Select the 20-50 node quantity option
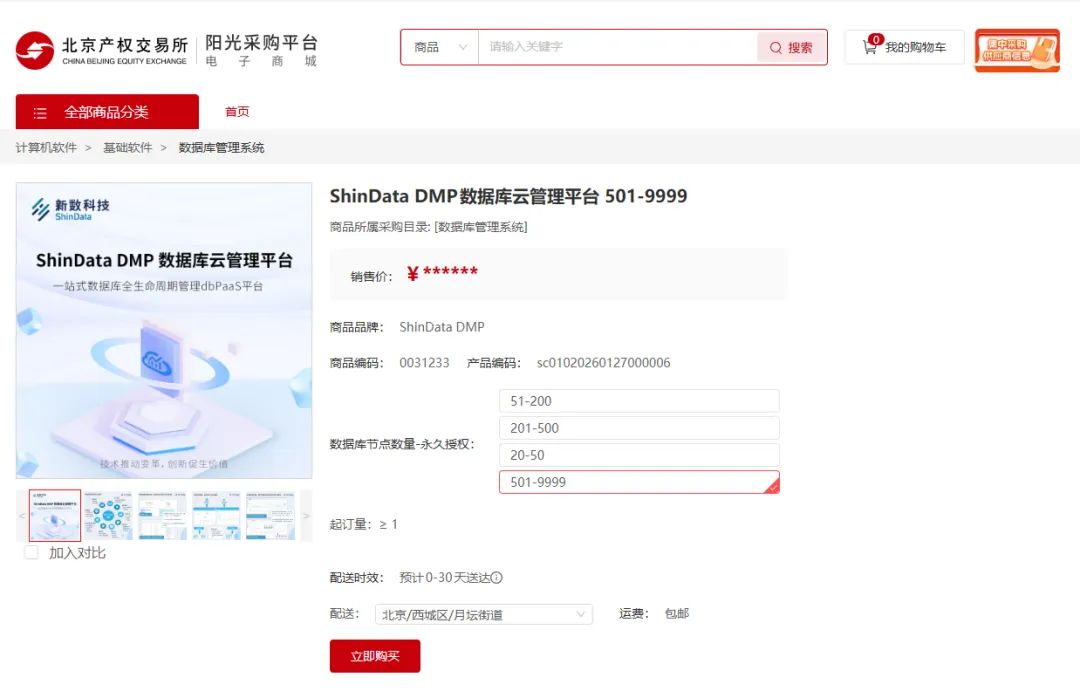Viewport: 1080px width, 691px height. tap(639, 455)
